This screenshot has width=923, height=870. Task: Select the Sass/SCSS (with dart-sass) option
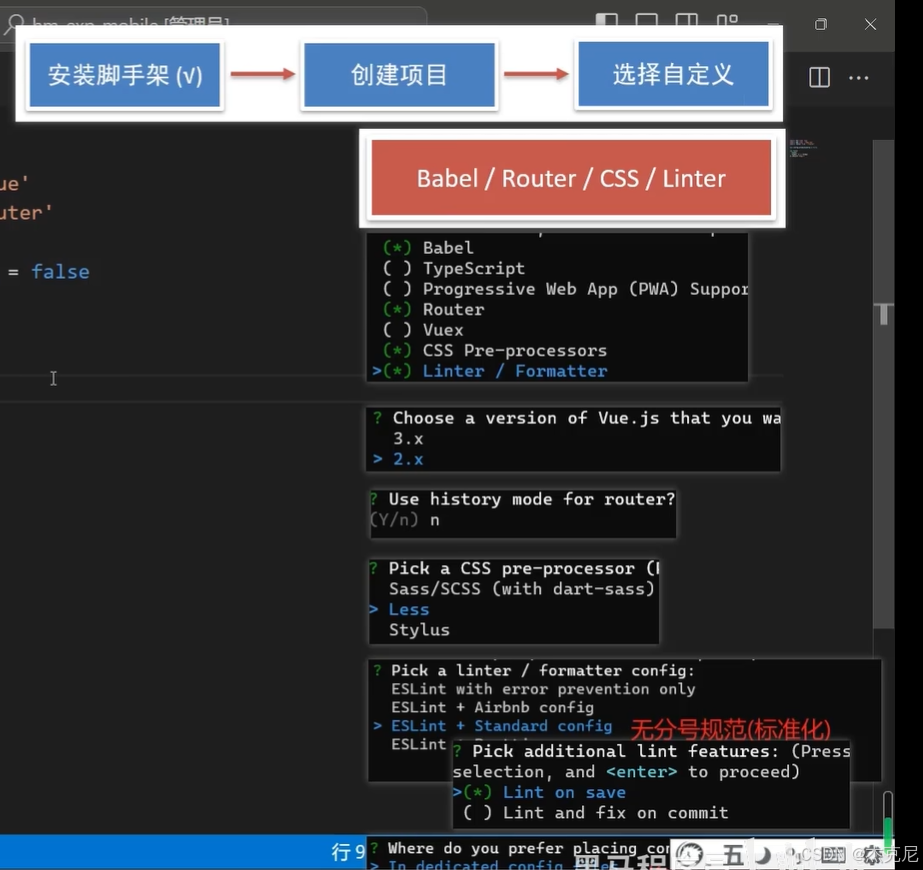(522, 589)
